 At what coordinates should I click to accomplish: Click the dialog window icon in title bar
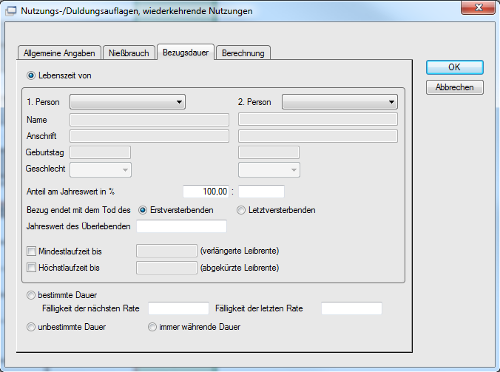(11, 11)
